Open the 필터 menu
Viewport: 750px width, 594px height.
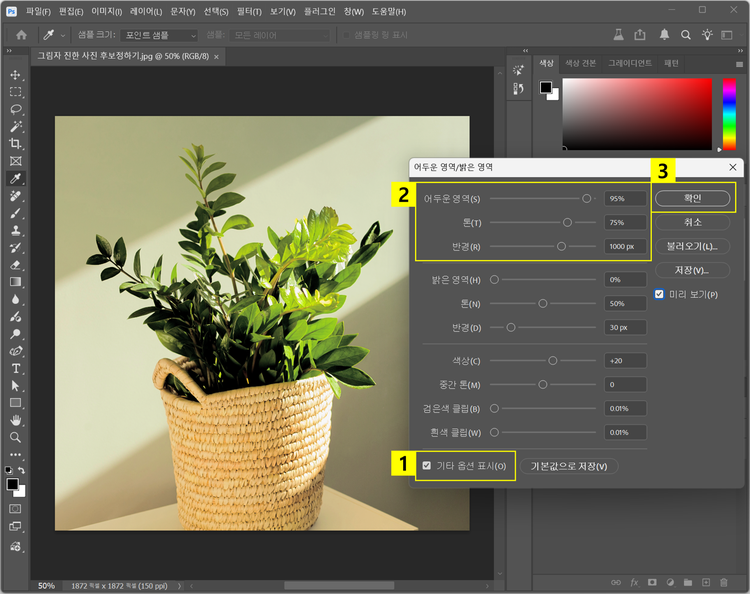click(249, 11)
